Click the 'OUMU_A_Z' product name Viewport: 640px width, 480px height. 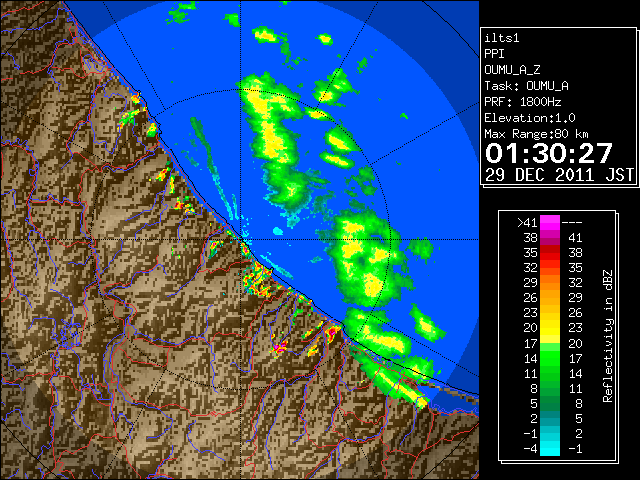(x=512, y=70)
